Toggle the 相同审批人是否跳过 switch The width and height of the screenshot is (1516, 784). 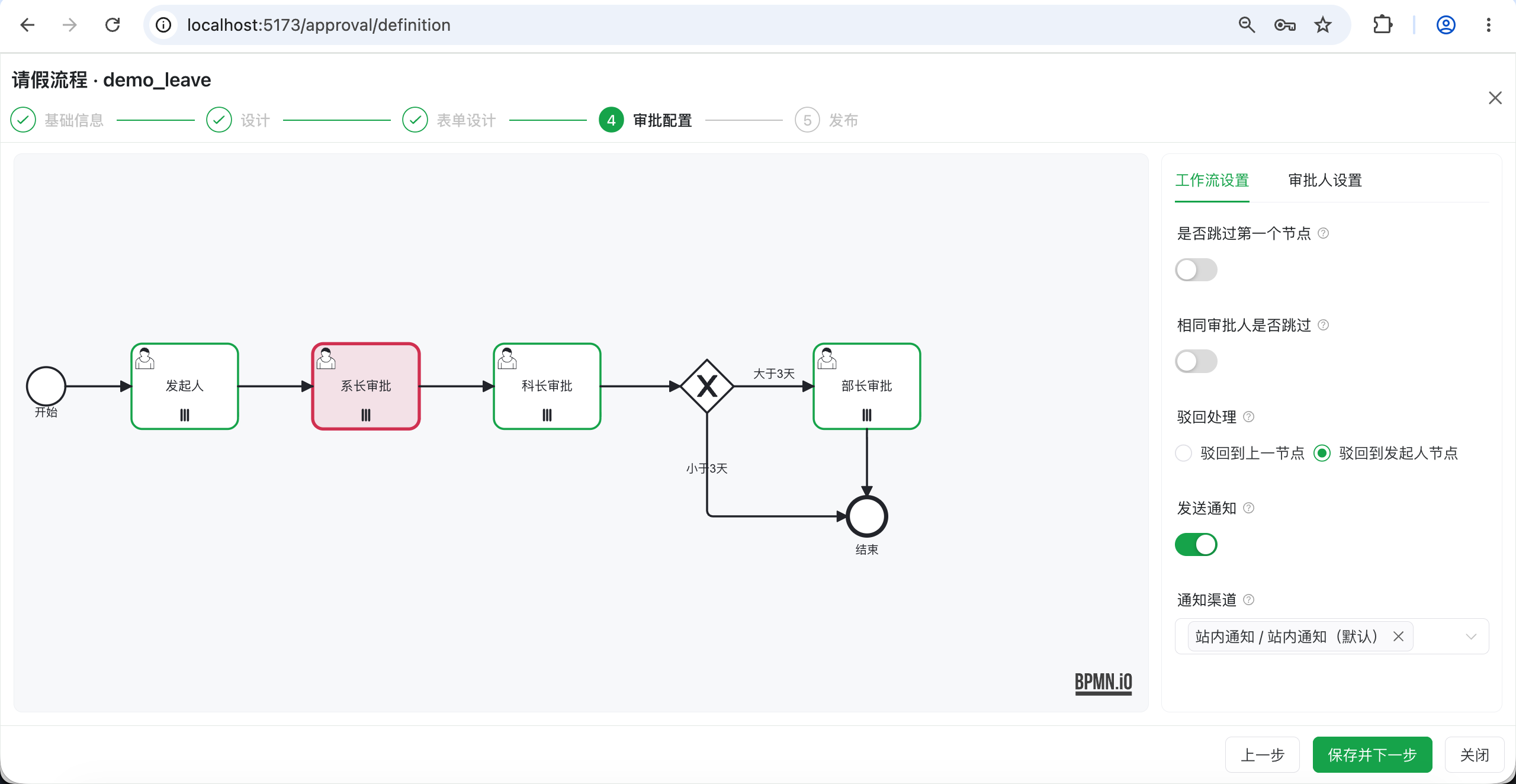(1196, 361)
